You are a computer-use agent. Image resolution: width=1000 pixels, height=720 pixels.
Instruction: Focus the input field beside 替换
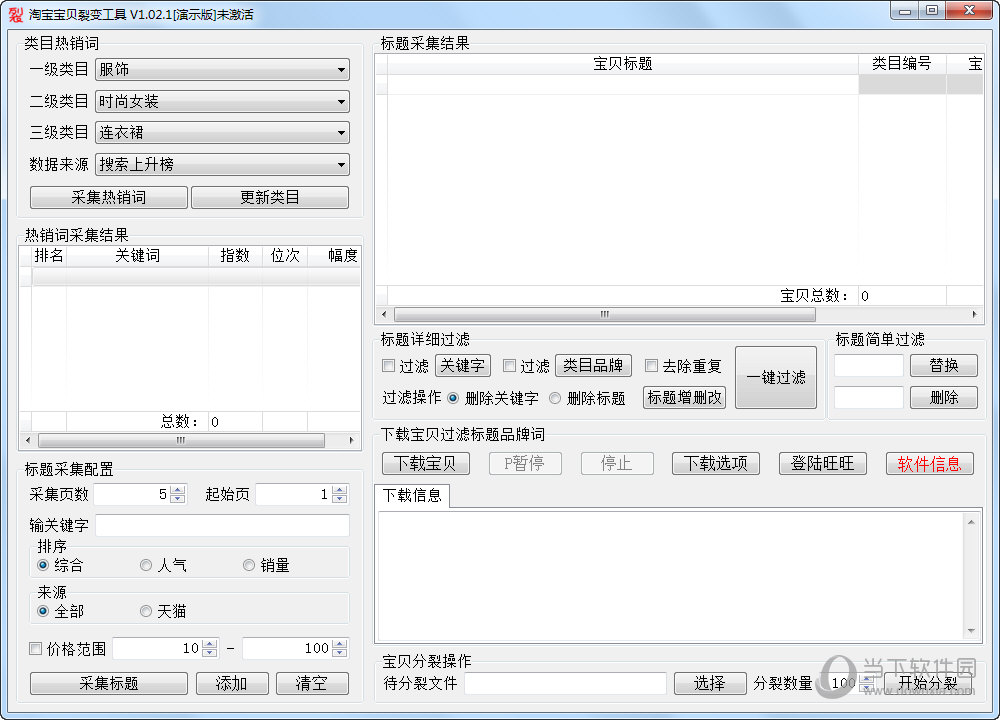click(869, 366)
